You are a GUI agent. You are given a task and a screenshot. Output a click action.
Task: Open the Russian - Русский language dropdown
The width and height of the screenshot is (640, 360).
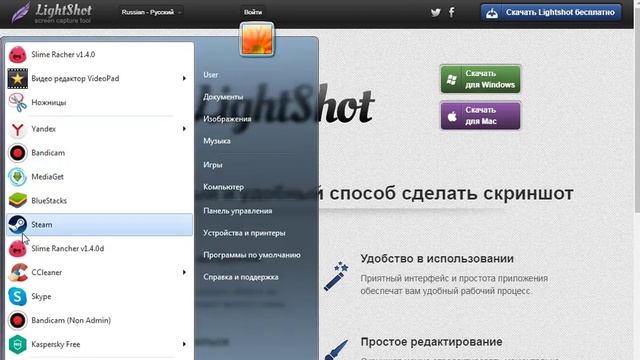click(151, 12)
